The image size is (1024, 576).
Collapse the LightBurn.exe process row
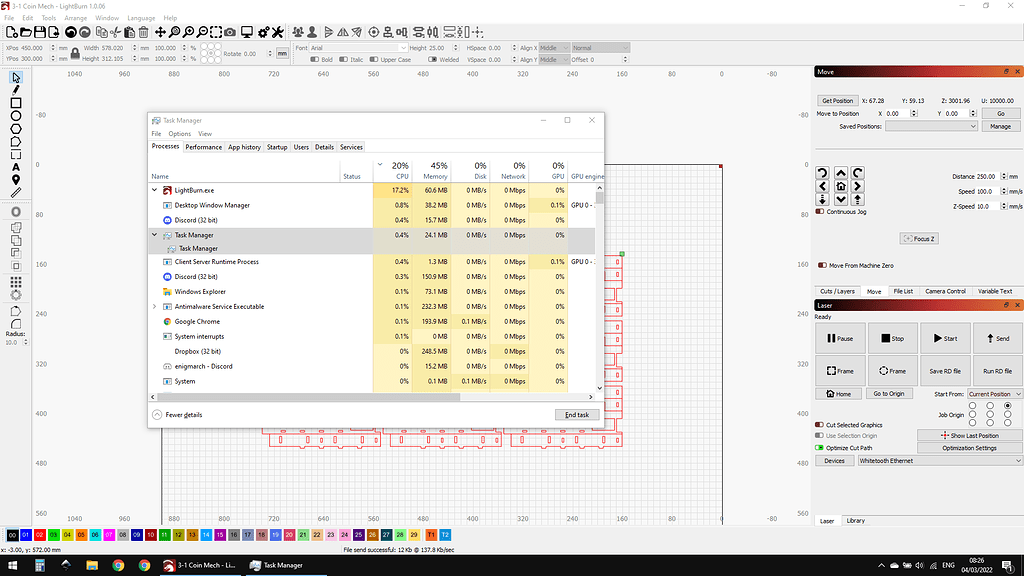[x=154, y=189]
